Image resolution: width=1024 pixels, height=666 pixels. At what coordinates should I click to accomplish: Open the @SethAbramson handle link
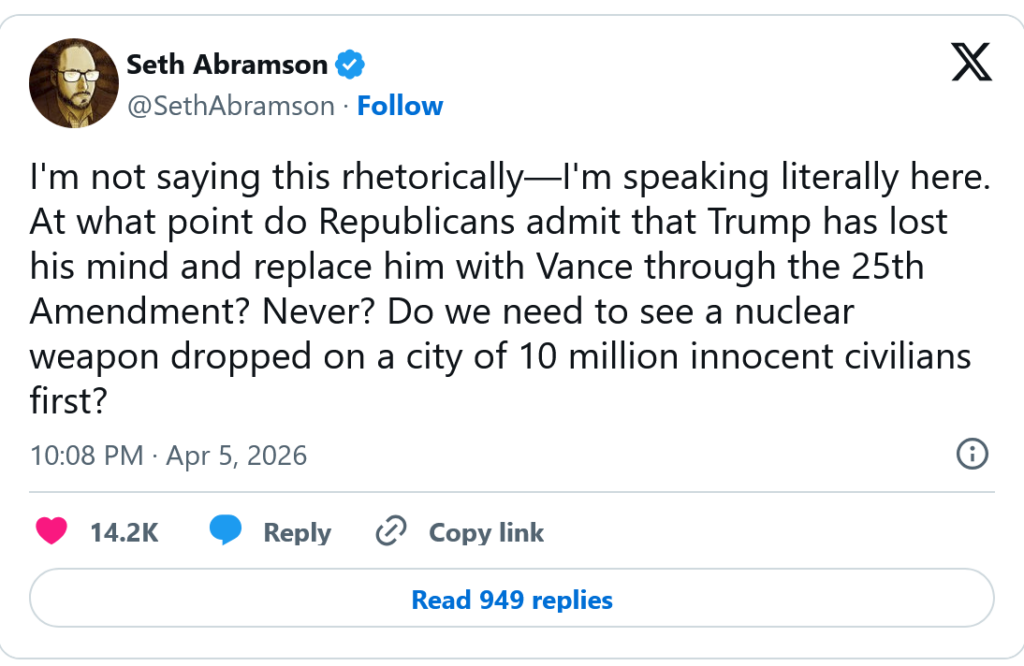click(x=231, y=106)
